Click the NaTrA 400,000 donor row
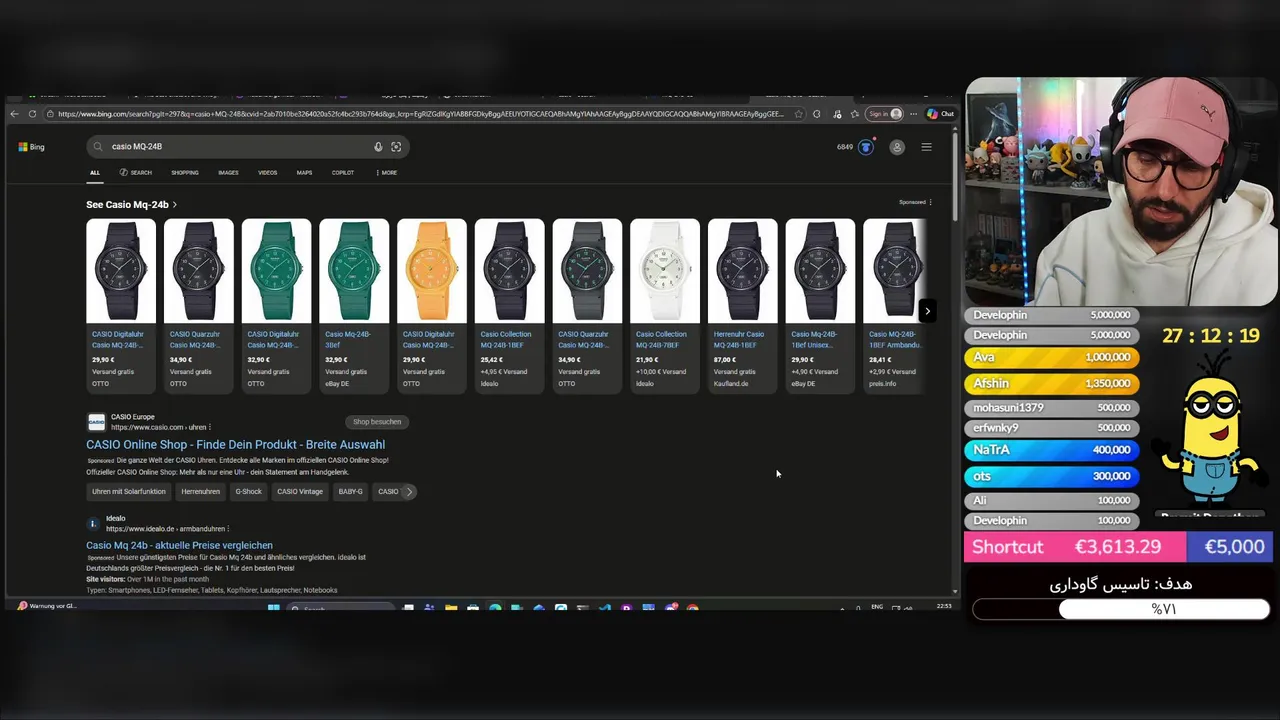The width and height of the screenshot is (1280, 720). click(x=1051, y=450)
